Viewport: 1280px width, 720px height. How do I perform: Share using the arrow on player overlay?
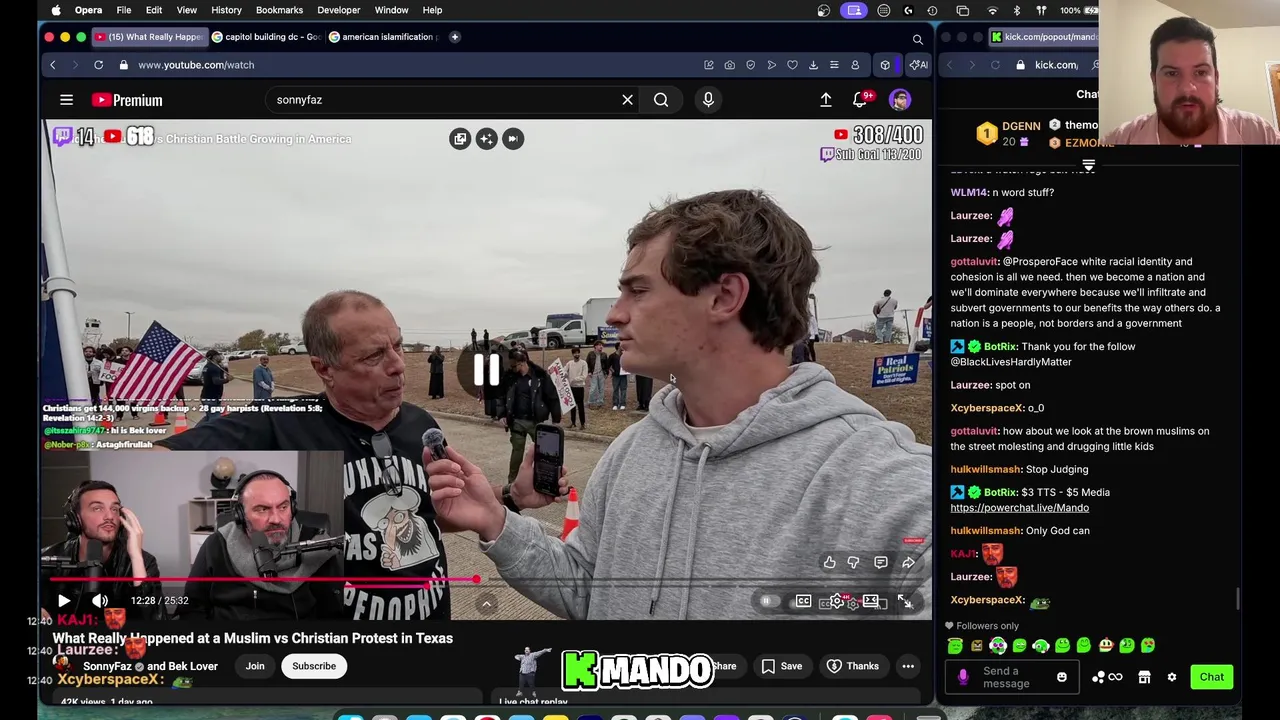click(x=908, y=563)
